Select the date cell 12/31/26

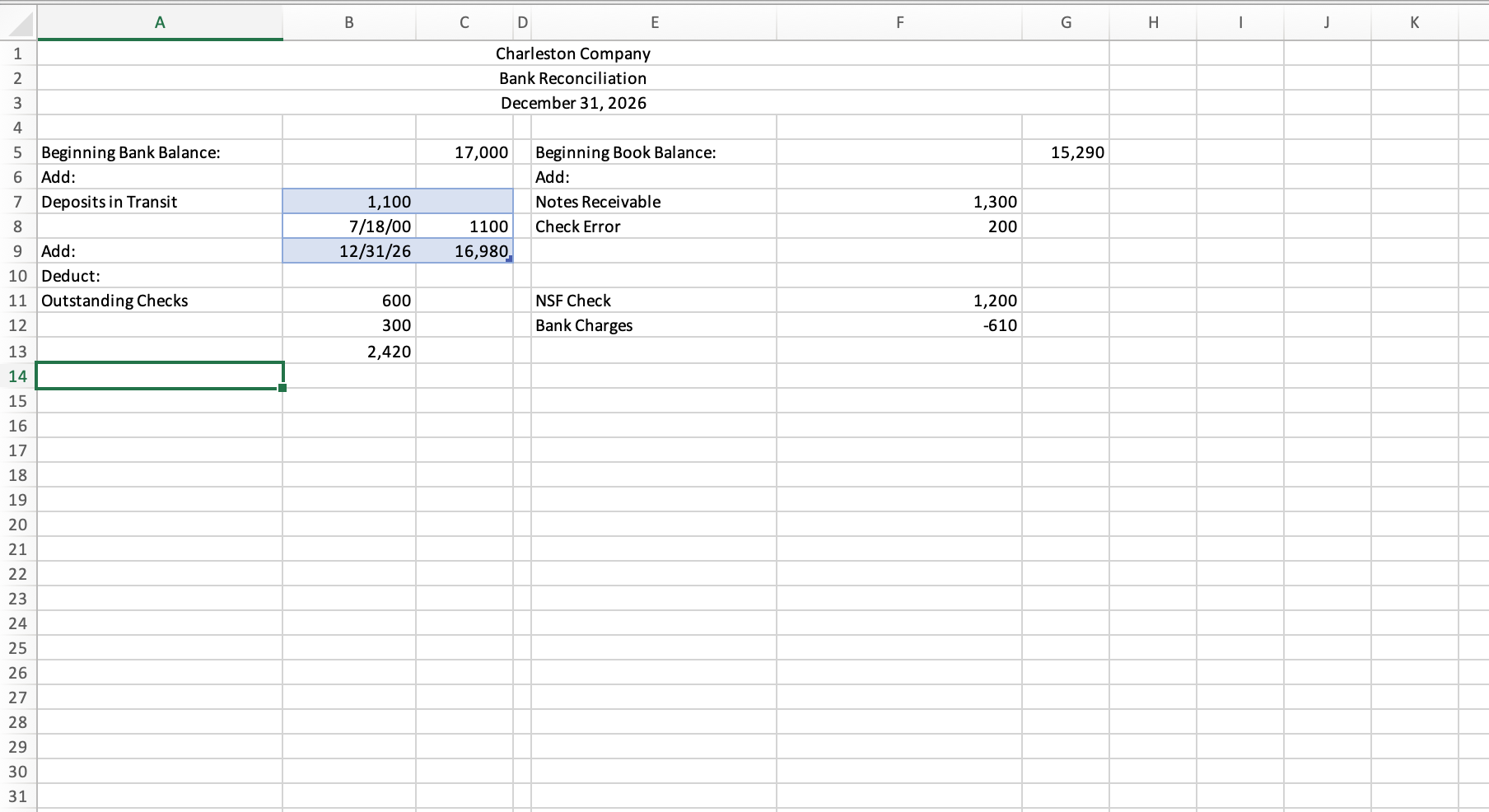[x=349, y=251]
